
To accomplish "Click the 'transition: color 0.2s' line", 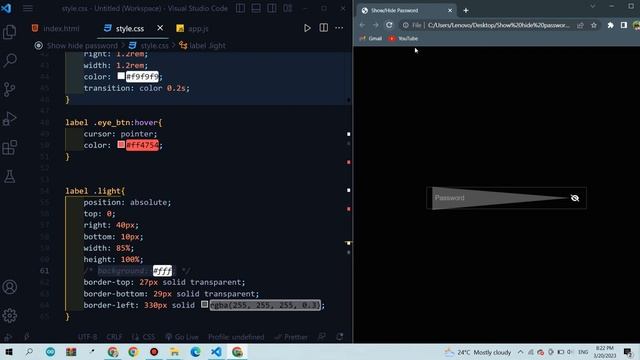I will (x=136, y=88).
